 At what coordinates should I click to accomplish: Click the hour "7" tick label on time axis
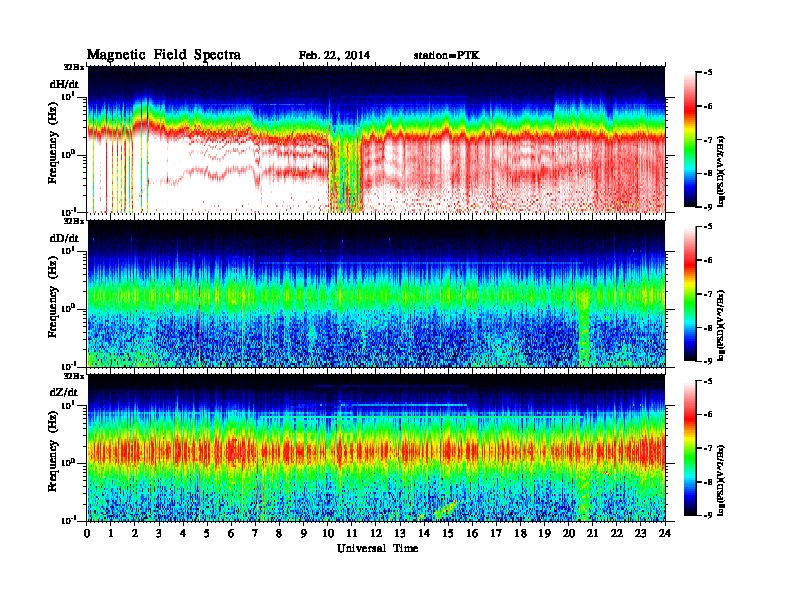(256, 534)
